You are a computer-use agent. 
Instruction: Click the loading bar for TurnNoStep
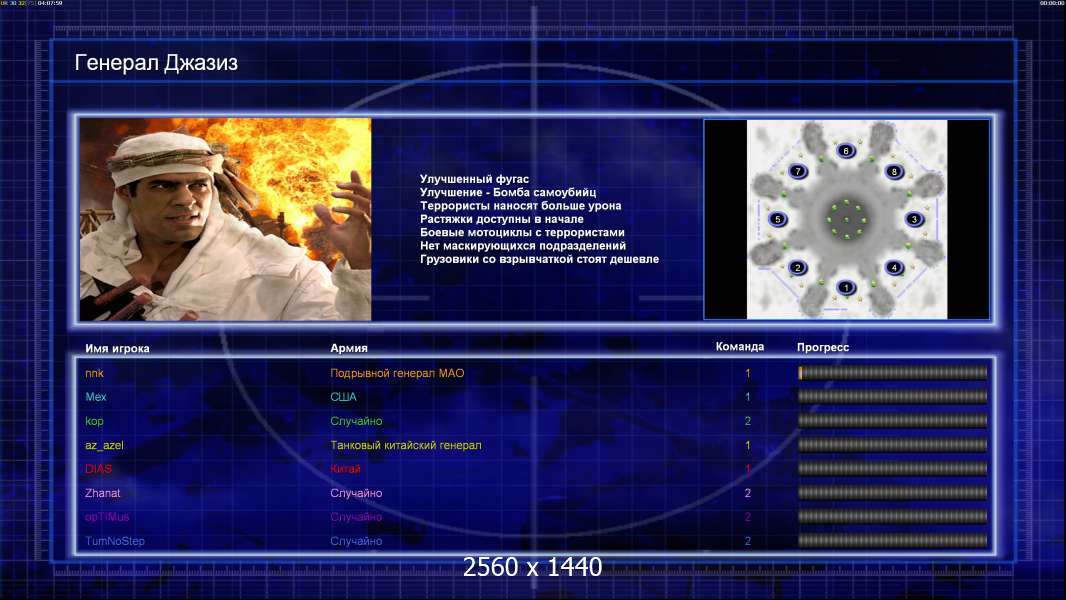click(x=892, y=541)
